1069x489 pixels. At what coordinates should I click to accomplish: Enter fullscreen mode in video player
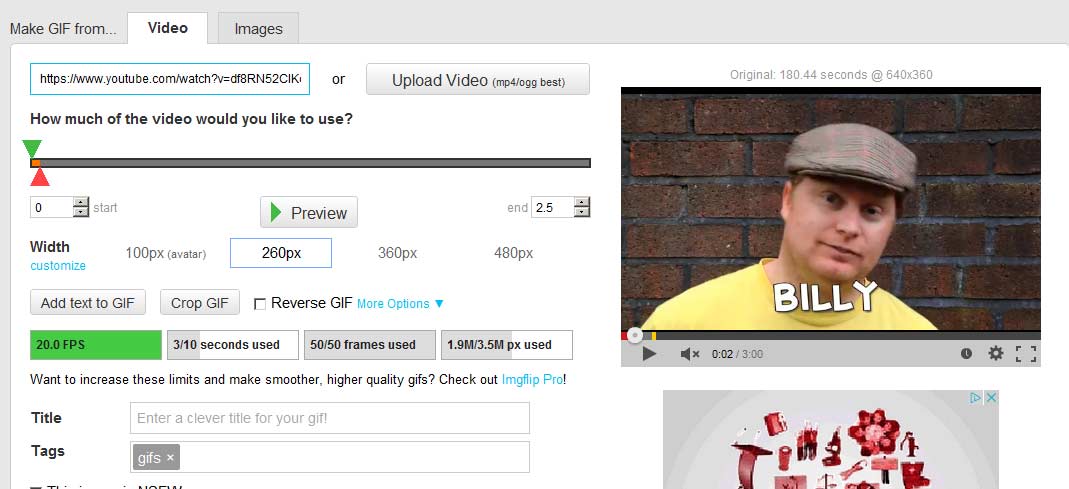[x=1025, y=353]
